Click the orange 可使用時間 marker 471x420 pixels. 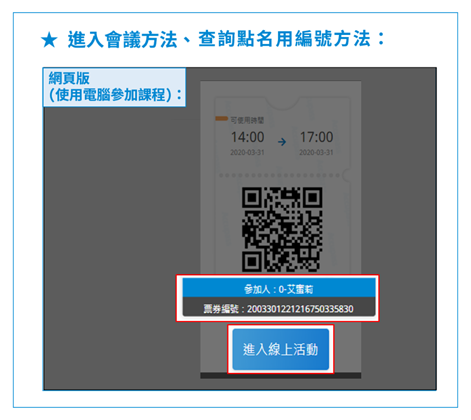(221, 118)
